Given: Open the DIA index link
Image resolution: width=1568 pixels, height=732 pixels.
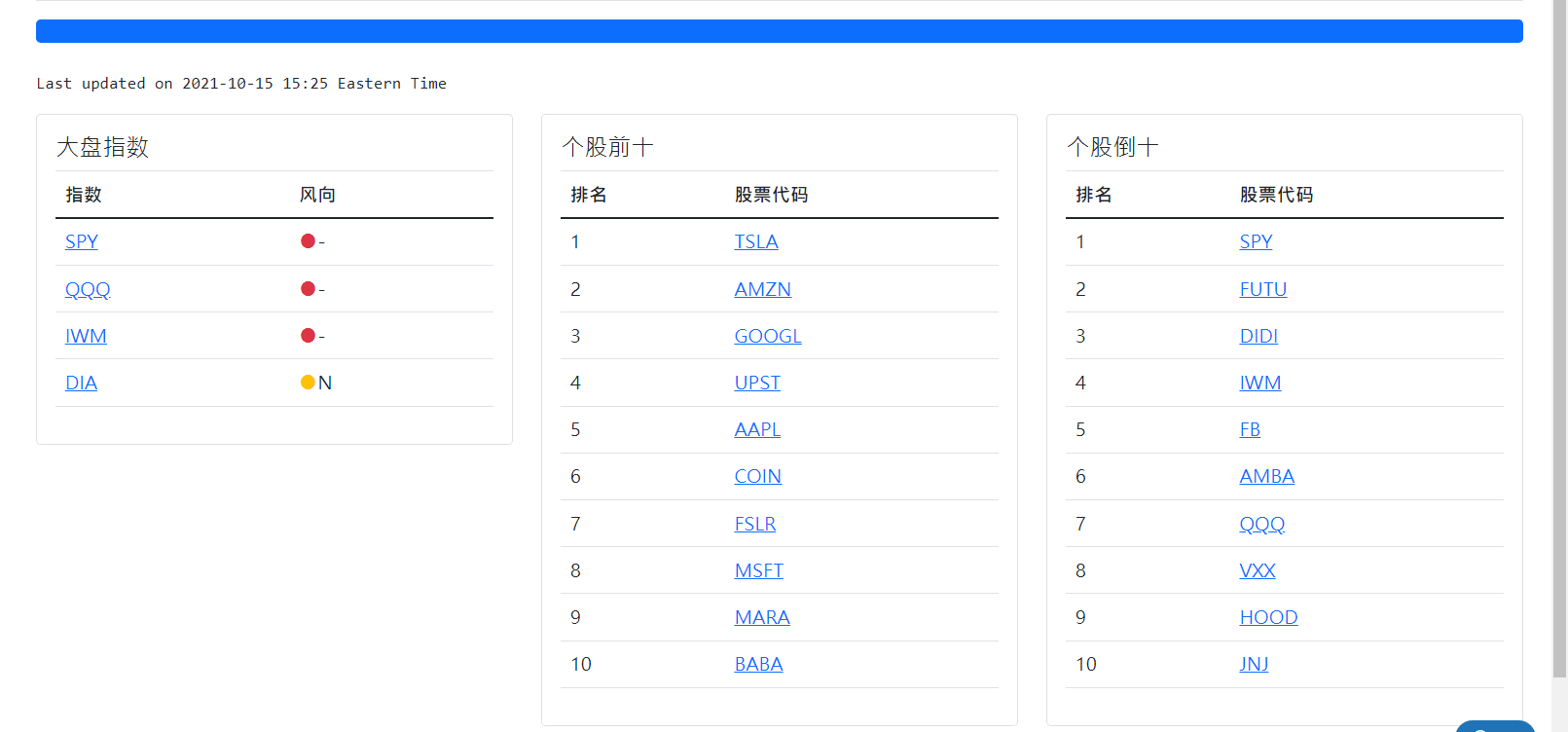Looking at the screenshot, I should [x=81, y=383].
